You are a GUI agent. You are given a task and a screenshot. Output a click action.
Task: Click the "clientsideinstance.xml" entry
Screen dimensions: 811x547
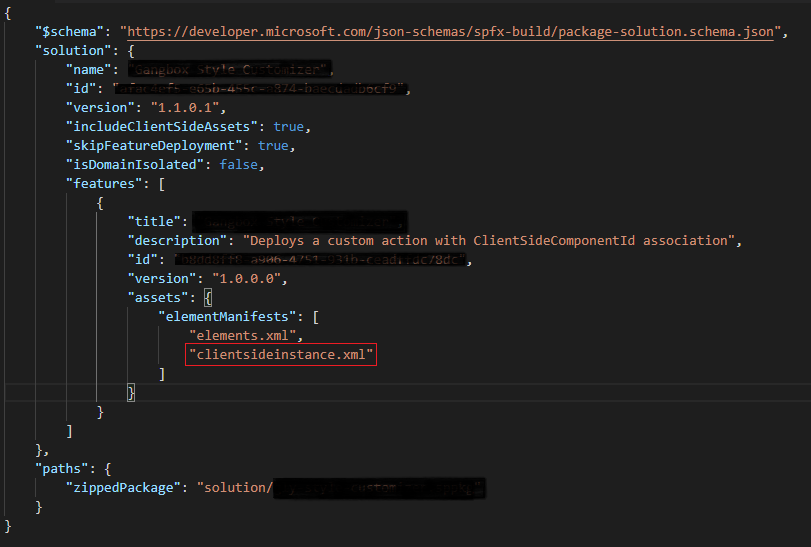[x=281, y=355]
